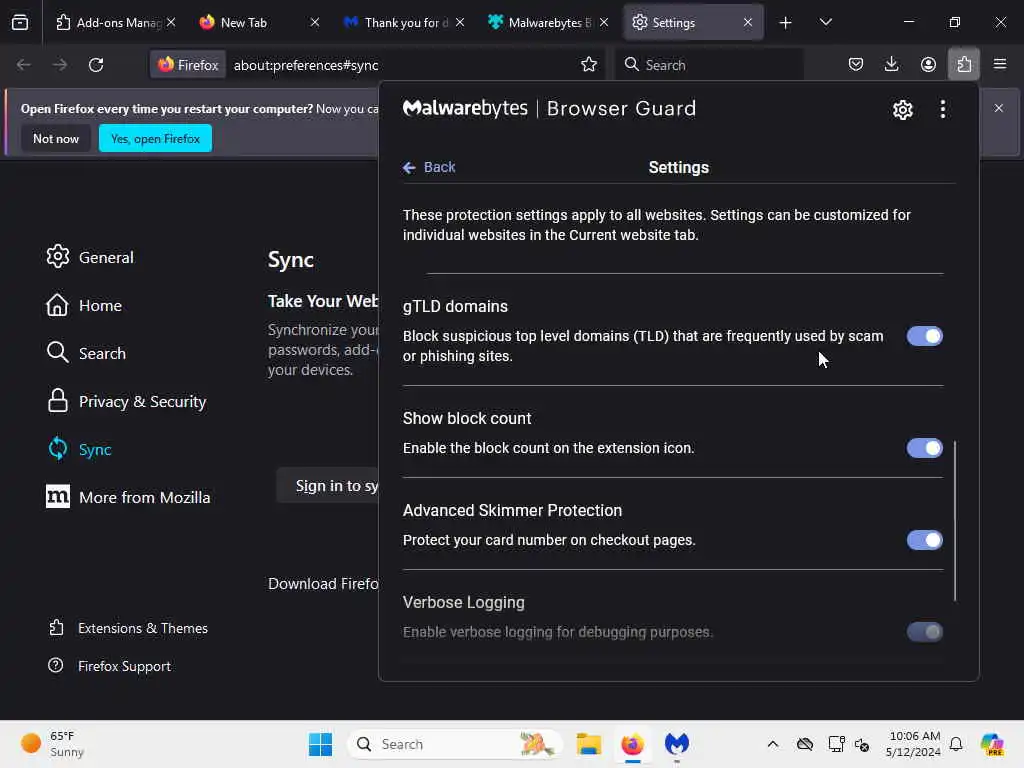Open Save to Pocket icon
1024x768 pixels.
point(856,64)
